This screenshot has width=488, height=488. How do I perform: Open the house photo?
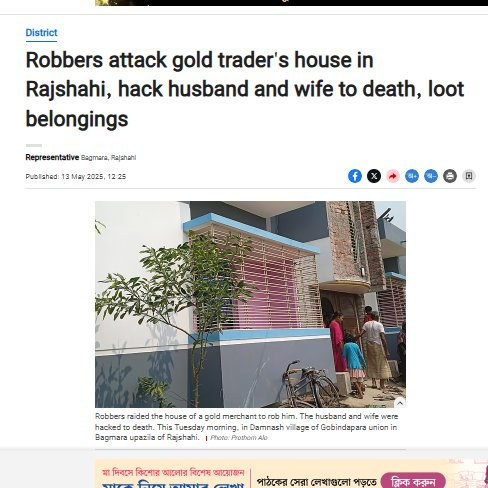250,304
